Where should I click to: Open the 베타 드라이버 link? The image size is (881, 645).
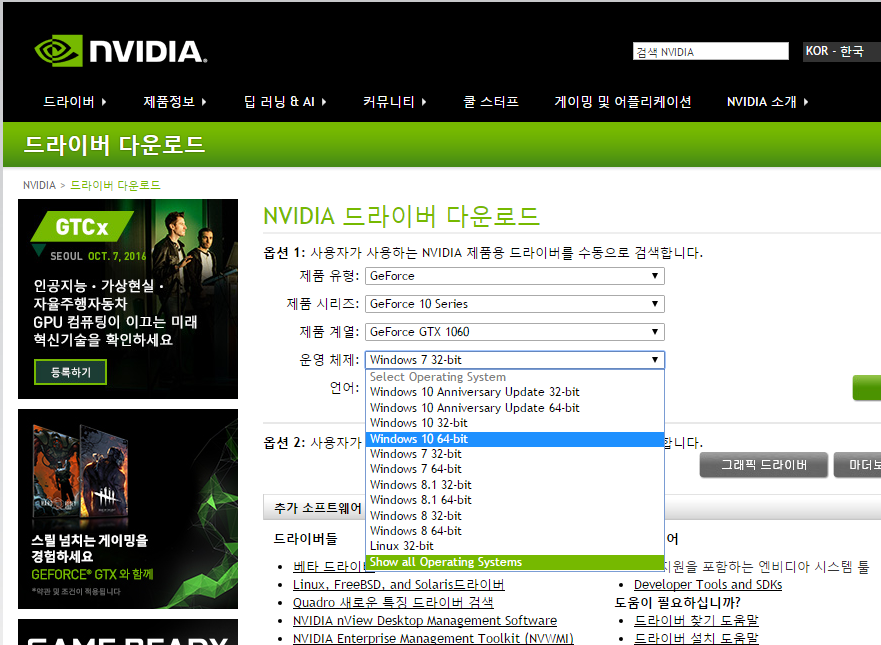pos(329,566)
